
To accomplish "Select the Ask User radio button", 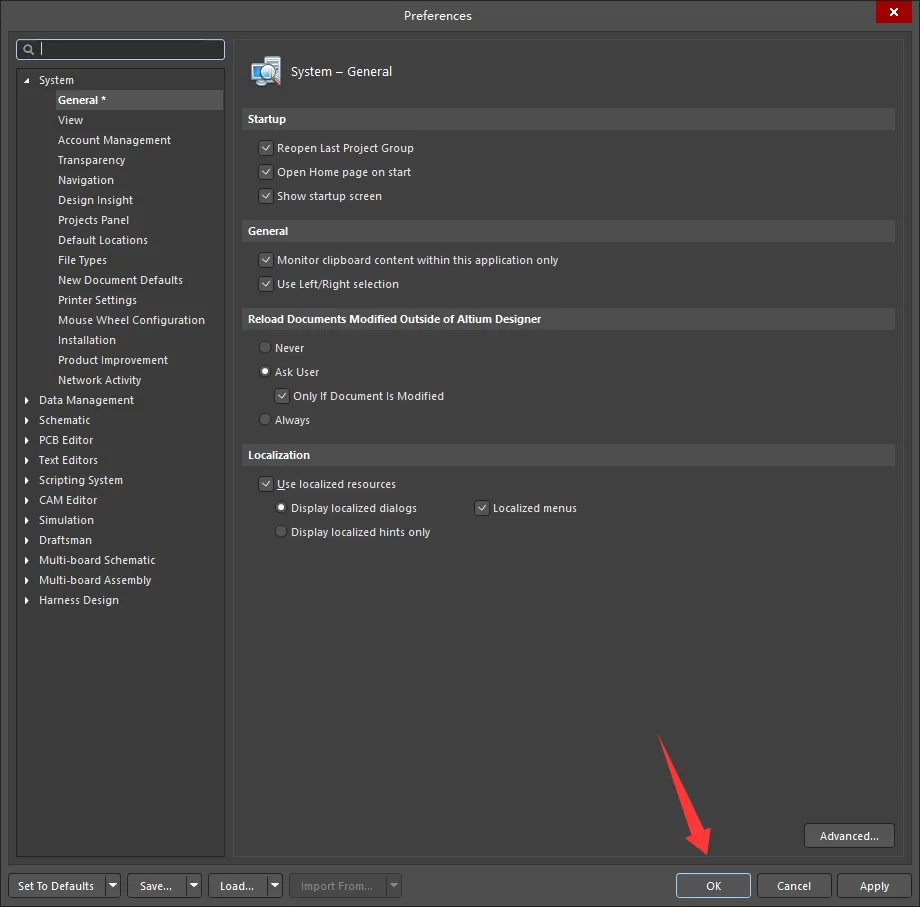I will point(265,372).
